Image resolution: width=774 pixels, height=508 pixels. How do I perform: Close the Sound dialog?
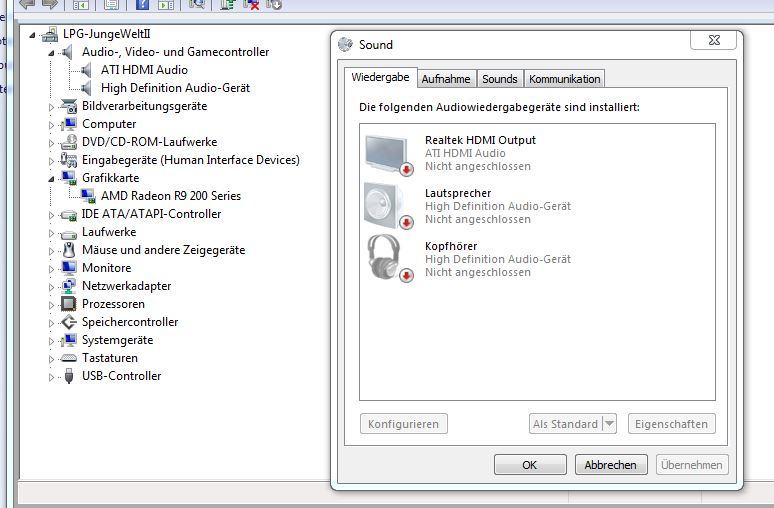point(713,40)
